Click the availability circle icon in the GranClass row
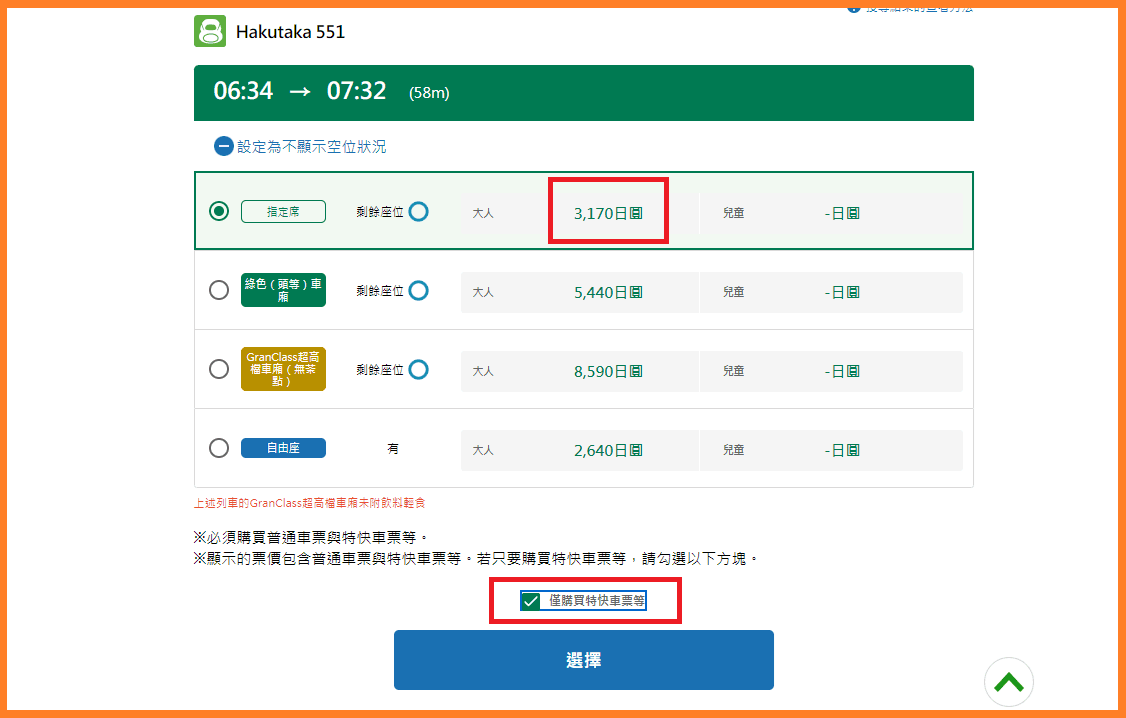Viewport: 1126px width, 718px height. (418, 369)
